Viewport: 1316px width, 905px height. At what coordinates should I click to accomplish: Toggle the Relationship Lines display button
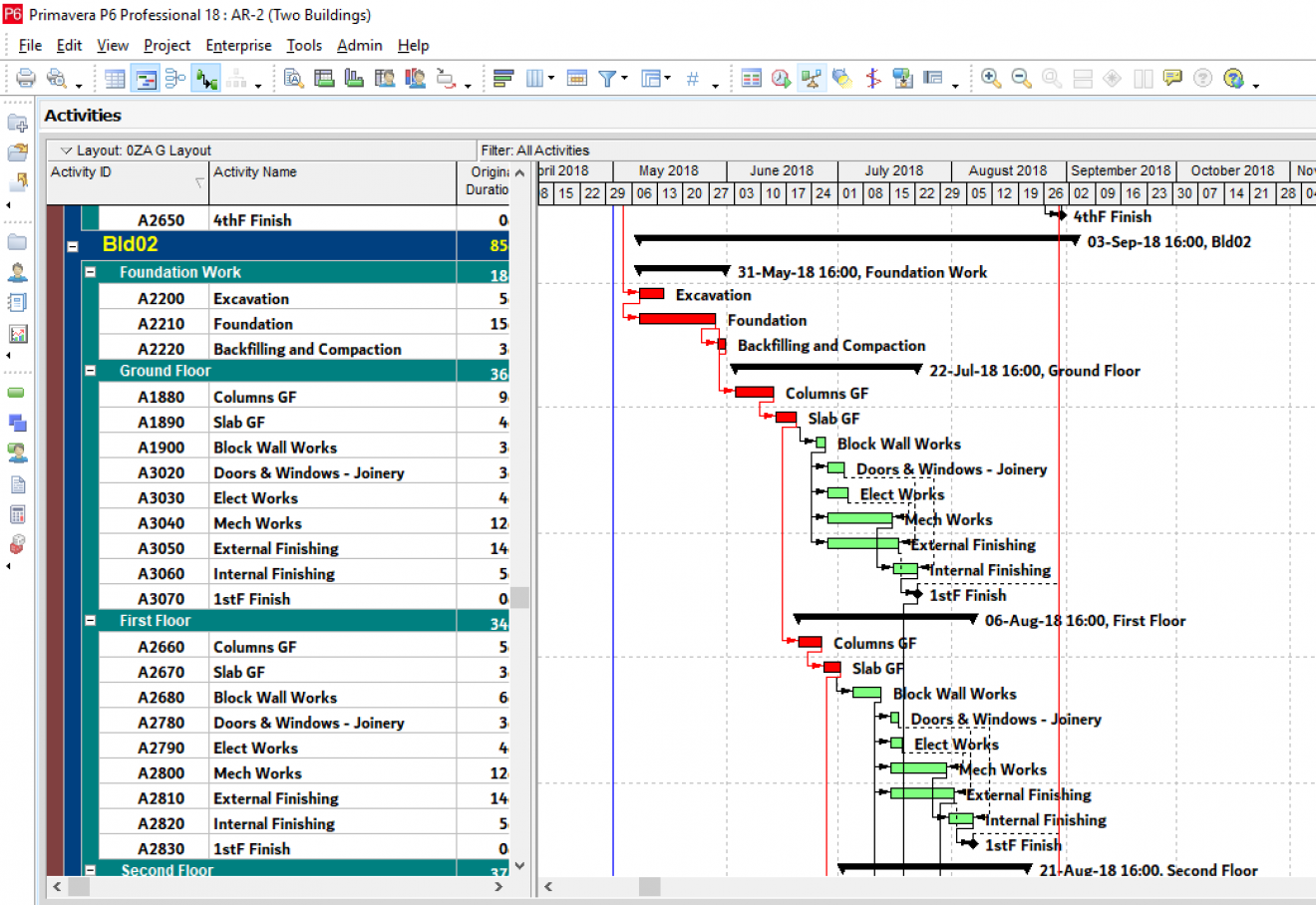[206, 78]
